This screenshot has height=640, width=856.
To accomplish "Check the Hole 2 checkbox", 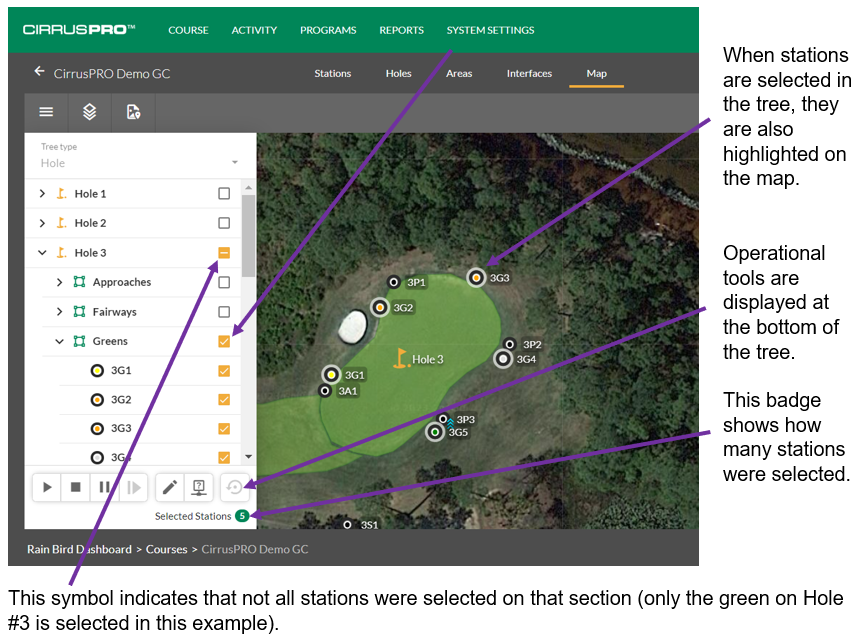I will (224, 223).
